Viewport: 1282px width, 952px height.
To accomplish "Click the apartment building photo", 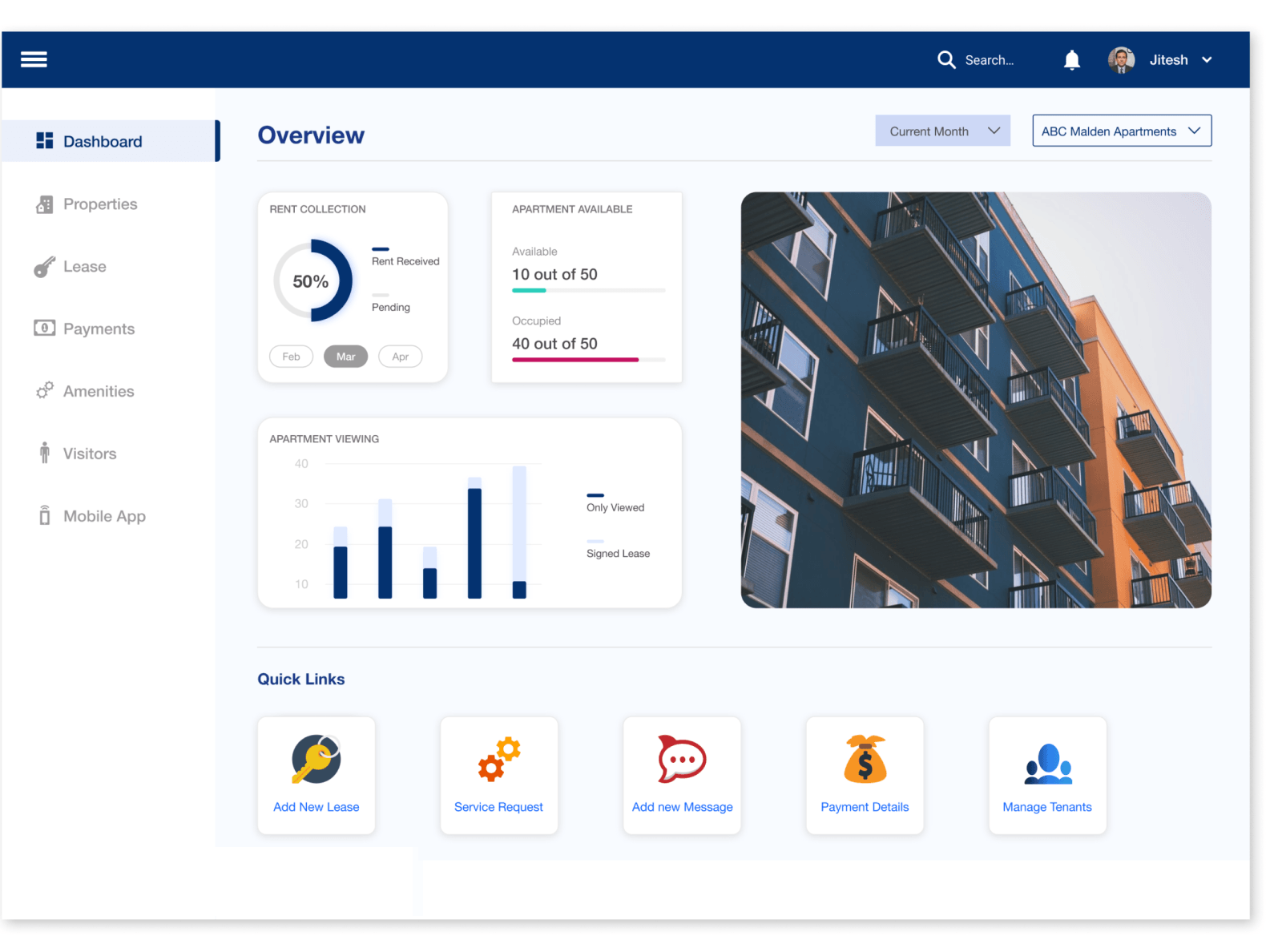I will pos(976,400).
